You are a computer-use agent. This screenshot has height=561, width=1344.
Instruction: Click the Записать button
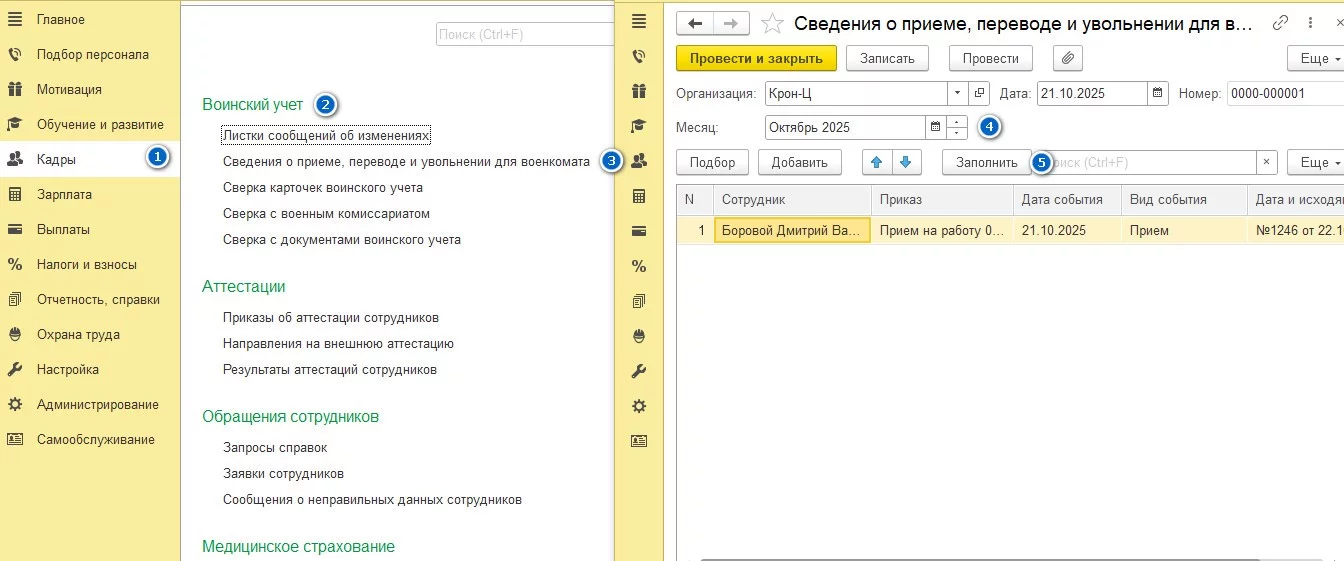coord(887,58)
